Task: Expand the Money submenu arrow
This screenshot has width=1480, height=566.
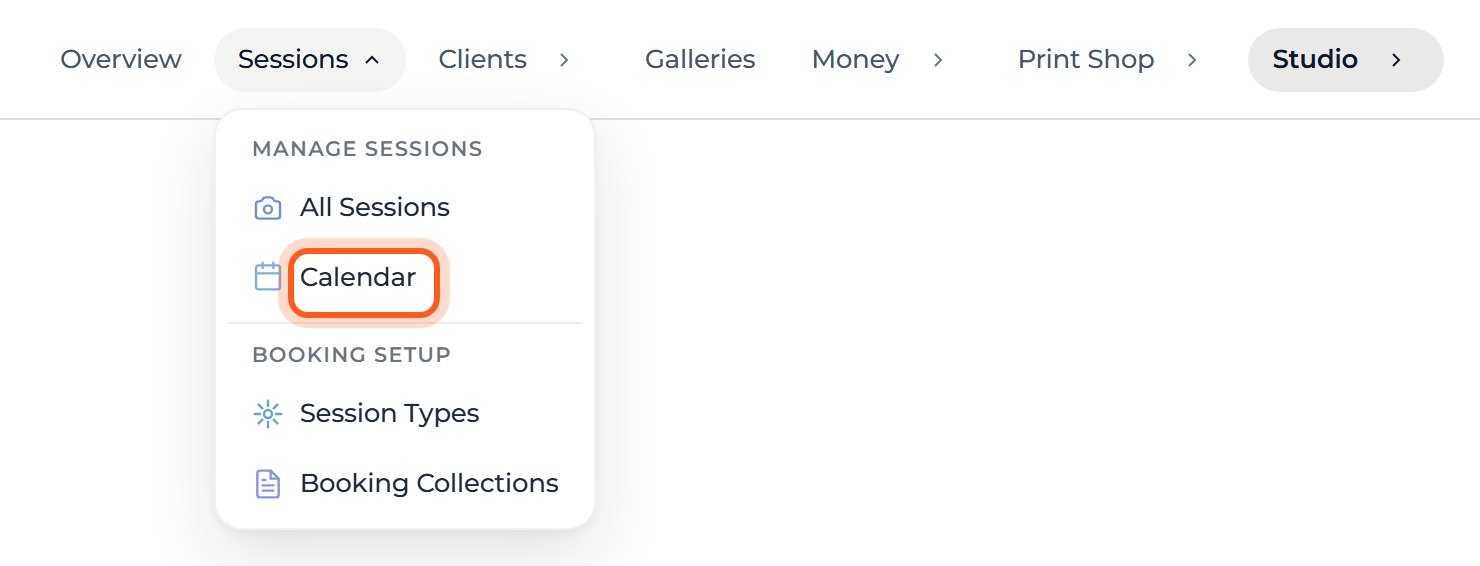Action: (x=938, y=60)
